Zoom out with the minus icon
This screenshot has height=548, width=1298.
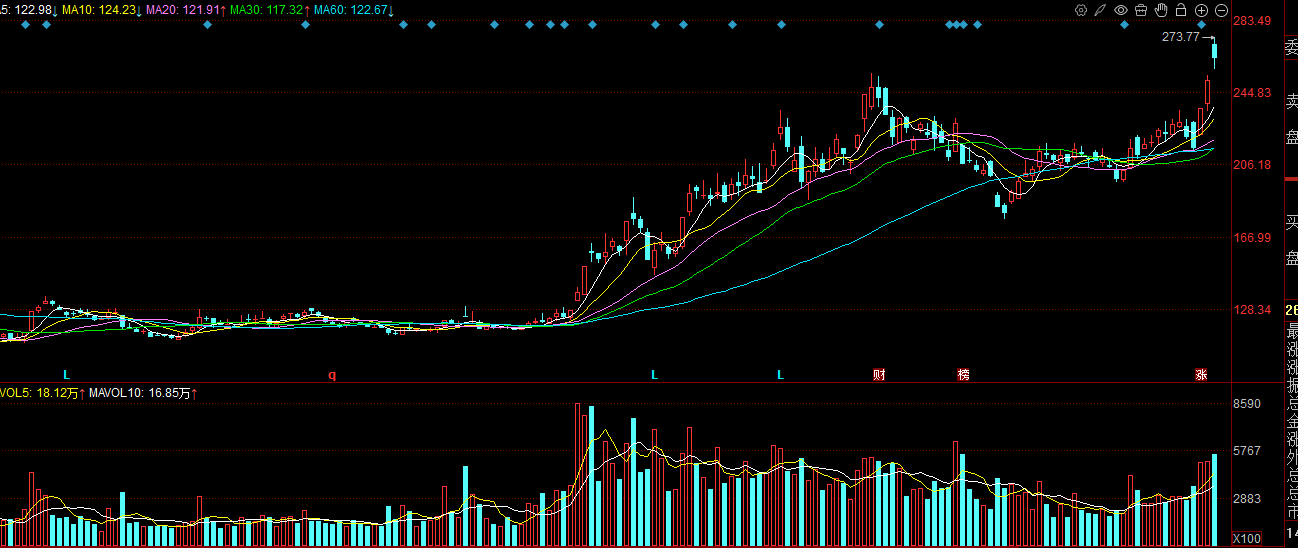click(1221, 10)
